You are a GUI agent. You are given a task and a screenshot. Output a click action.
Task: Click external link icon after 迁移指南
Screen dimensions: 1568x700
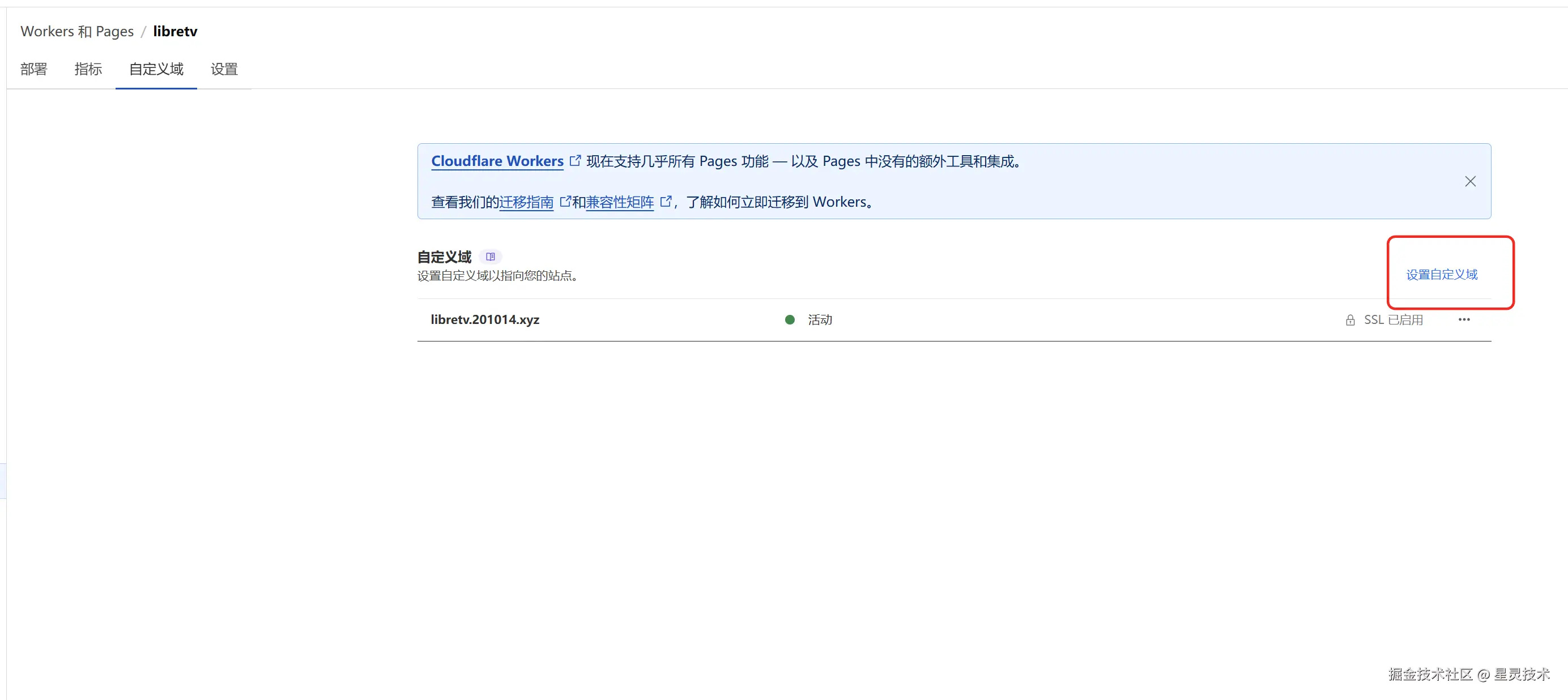pyautogui.click(x=565, y=202)
